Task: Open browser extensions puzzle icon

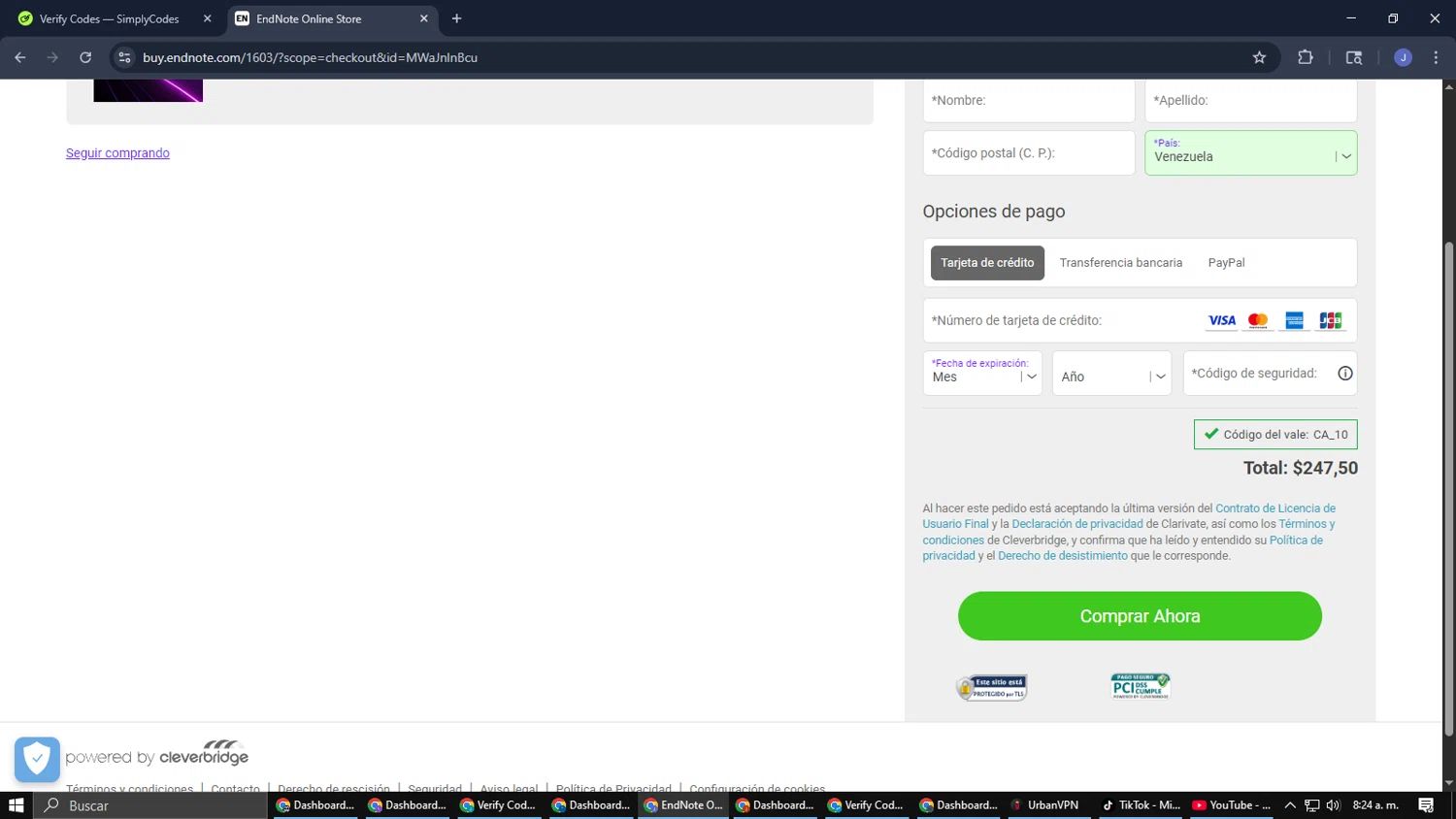Action: 1306,57
